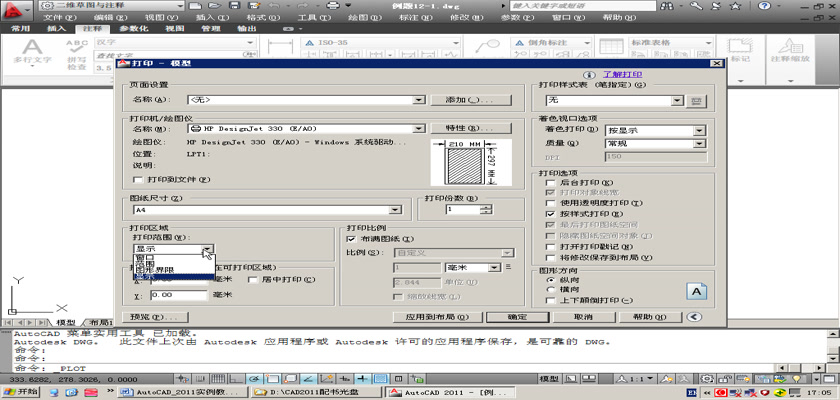Open the 格式 menu
Viewport: 840px width, 400px height.
[x=263, y=18]
